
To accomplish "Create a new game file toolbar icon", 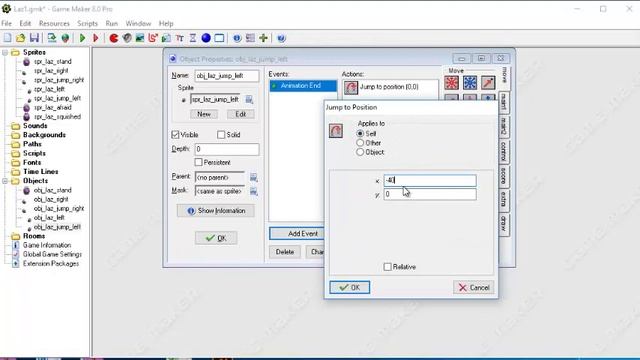I will pos(7,38).
